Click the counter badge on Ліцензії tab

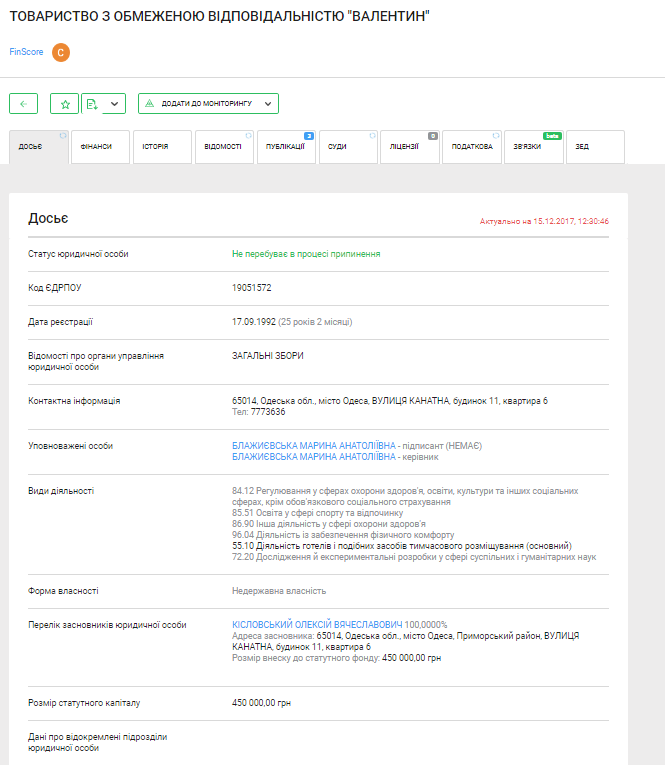pos(433,135)
